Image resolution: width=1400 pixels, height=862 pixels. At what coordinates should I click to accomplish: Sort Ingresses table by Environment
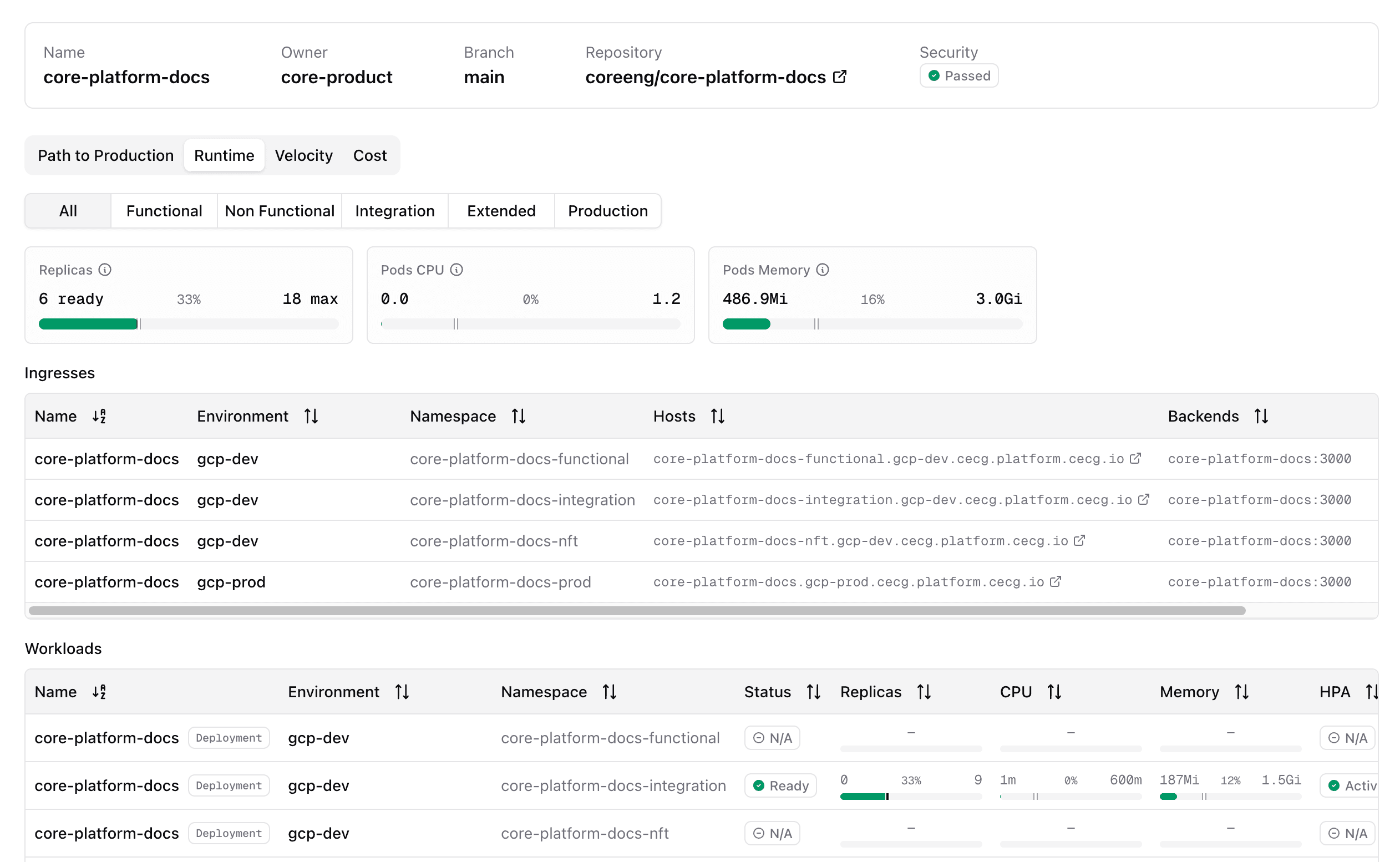click(x=311, y=416)
